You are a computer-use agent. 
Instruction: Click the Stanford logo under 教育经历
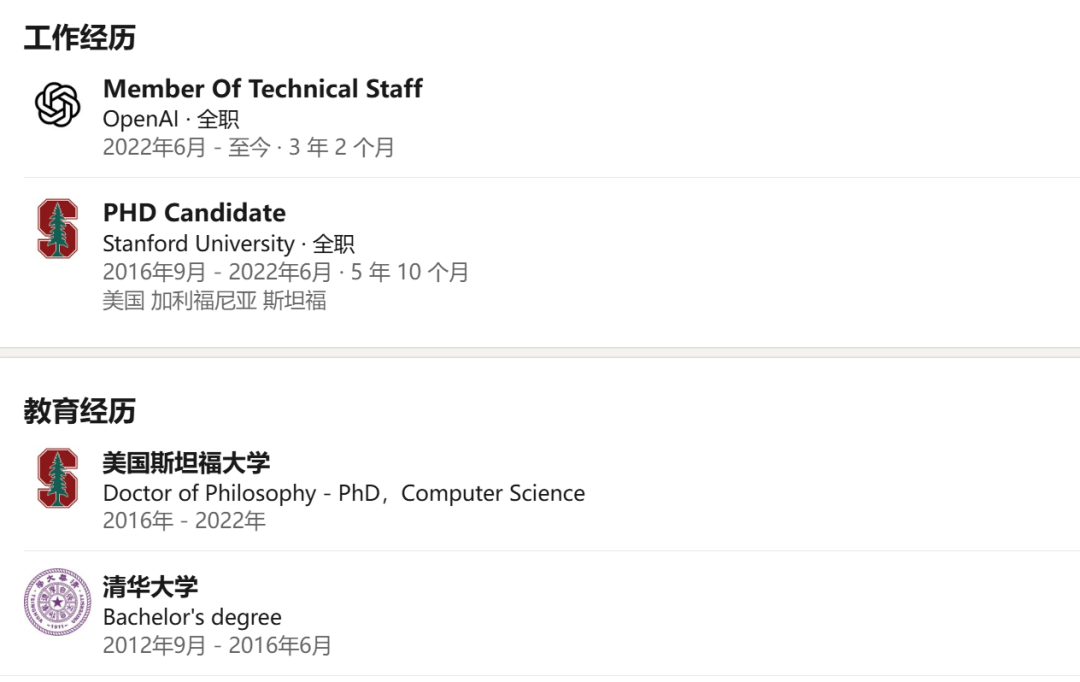58,478
